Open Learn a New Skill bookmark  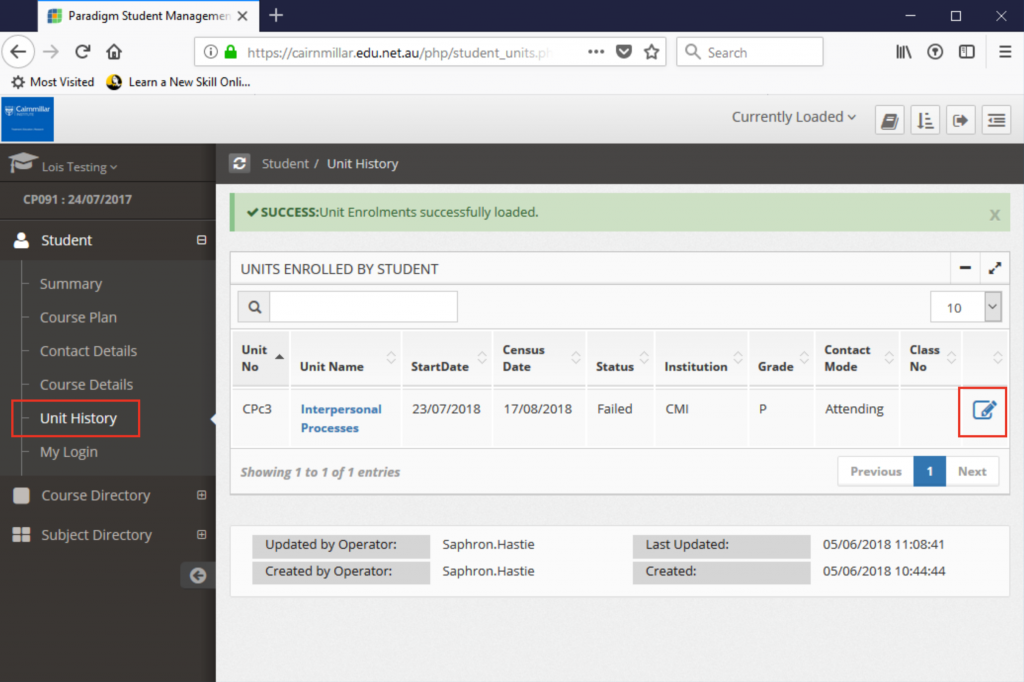pyautogui.click(x=178, y=82)
